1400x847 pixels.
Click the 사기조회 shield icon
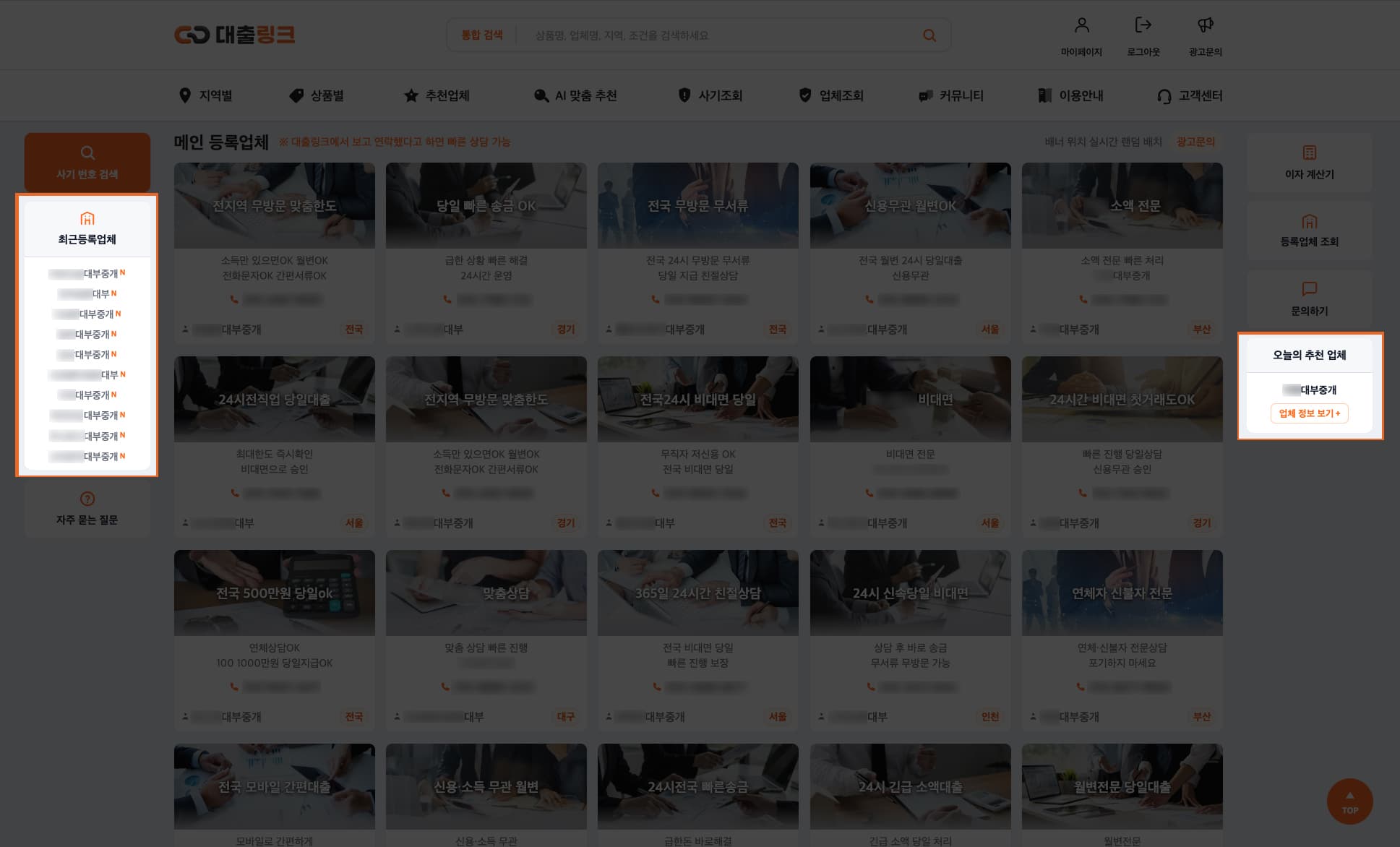click(x=684, y=95)
